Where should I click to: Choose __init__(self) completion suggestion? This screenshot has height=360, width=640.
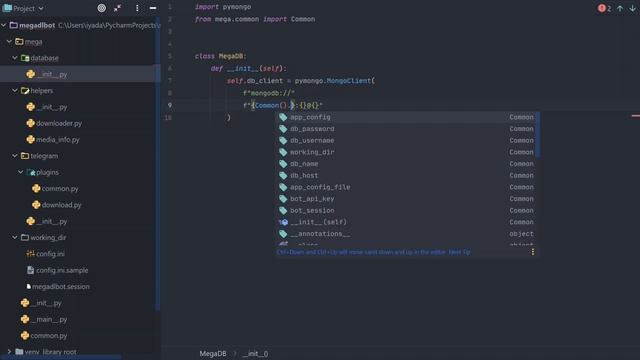tap(406, 222)
